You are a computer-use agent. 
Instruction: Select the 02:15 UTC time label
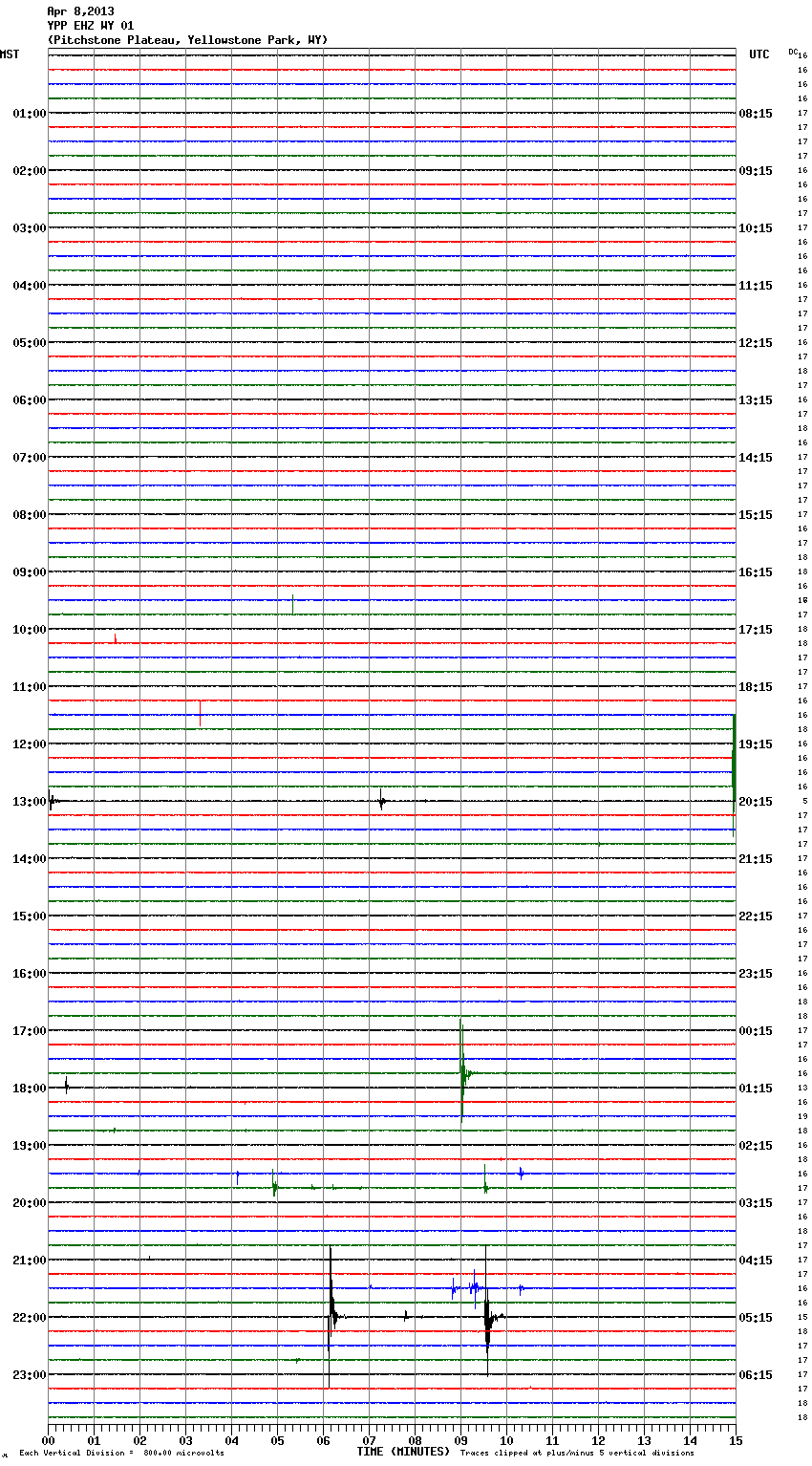pyautogui.click(x=756, y=1146)
